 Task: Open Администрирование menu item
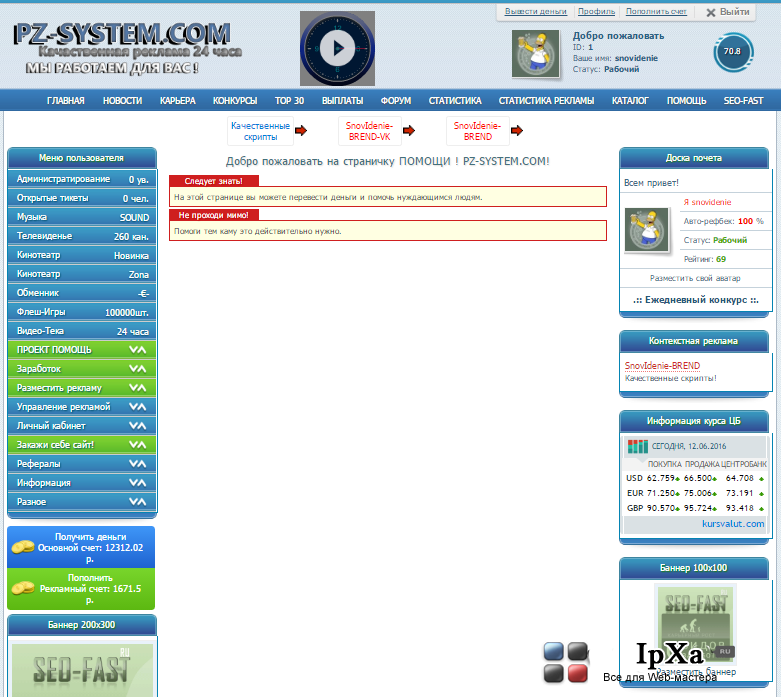[x=82, y=179]
